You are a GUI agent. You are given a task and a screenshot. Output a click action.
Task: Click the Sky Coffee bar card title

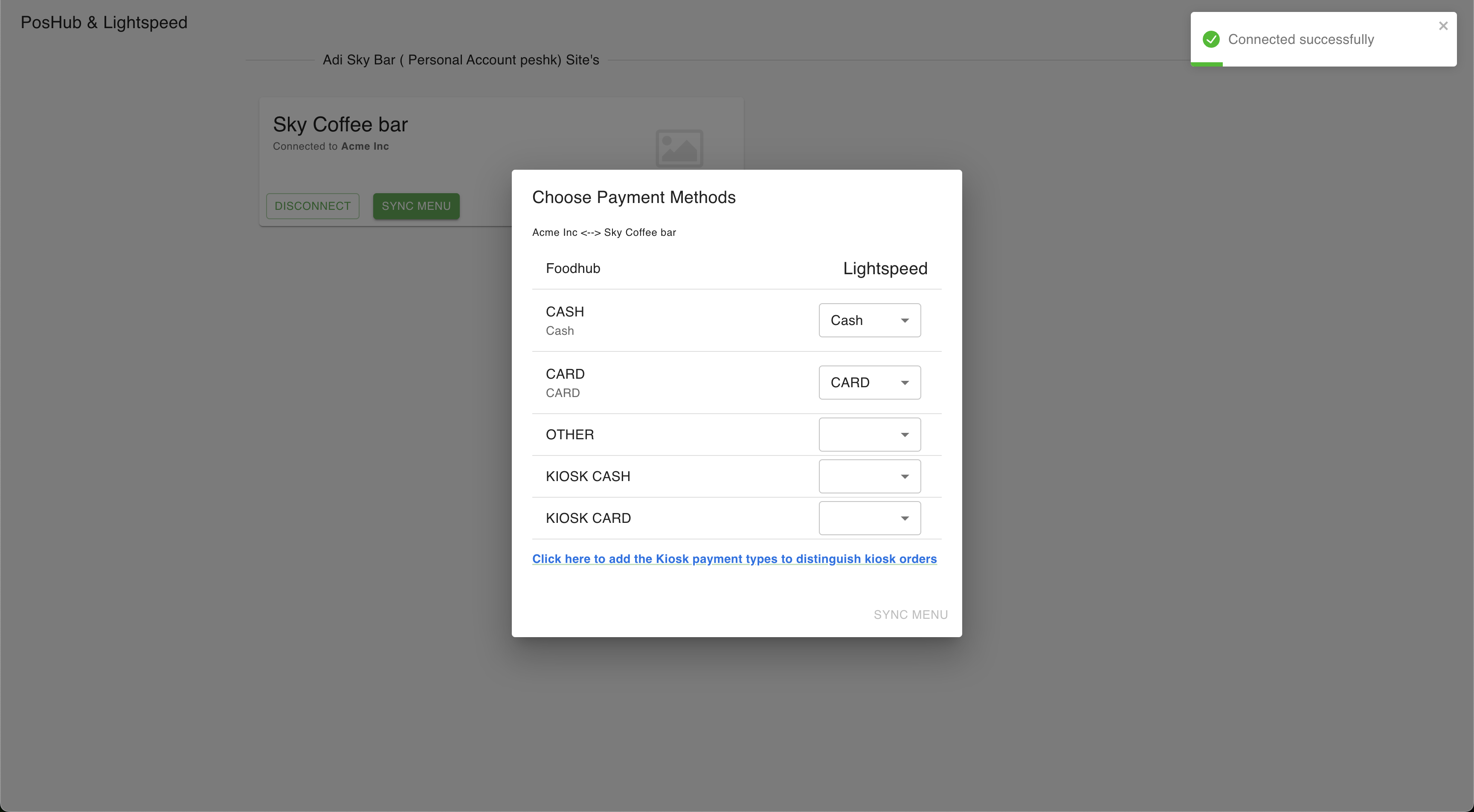[x=340, y=125]
